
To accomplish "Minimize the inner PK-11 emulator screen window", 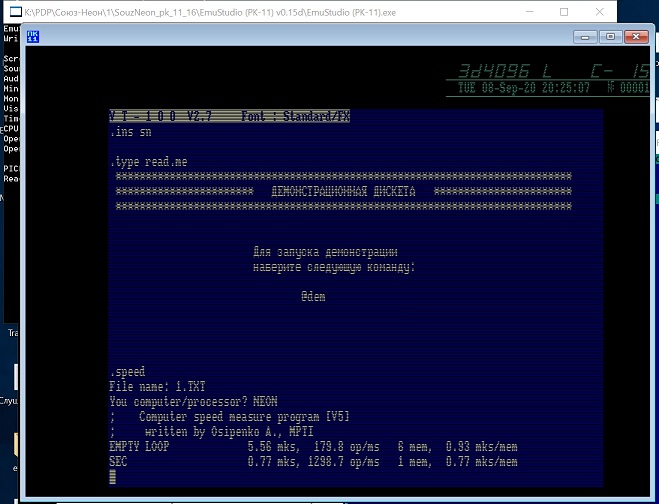I will [x=586, y=37].
